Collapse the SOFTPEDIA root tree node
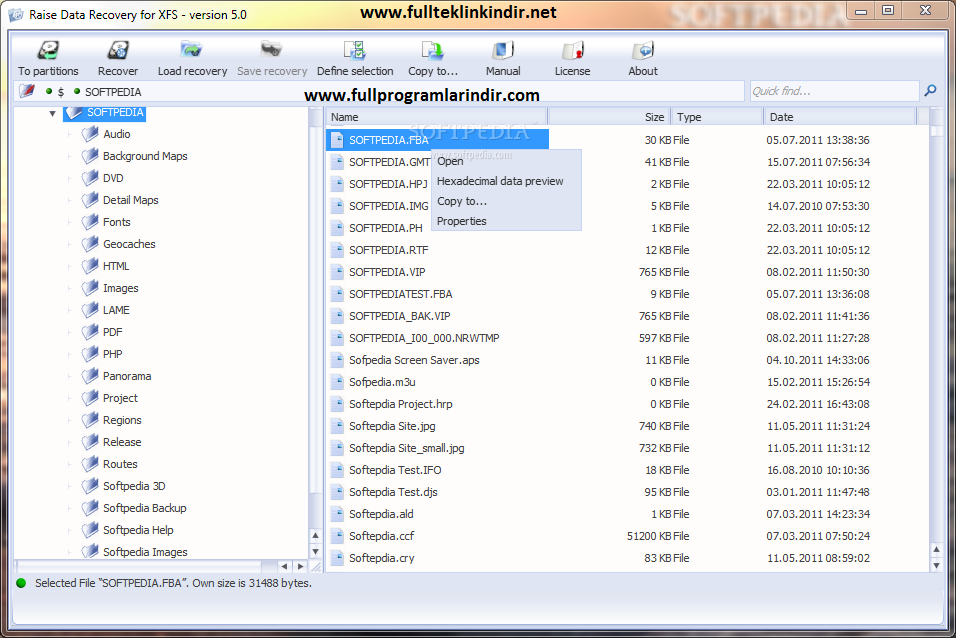 click(52, 113)
